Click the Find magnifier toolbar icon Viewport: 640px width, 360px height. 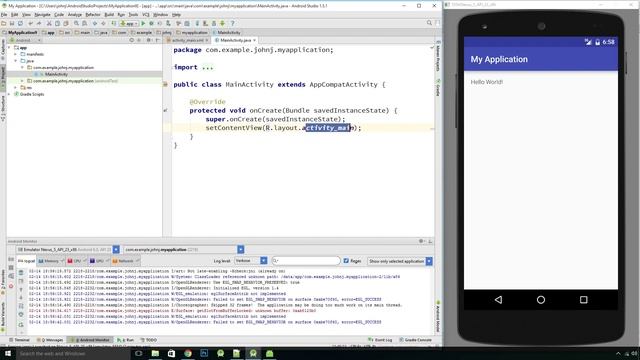76,24
